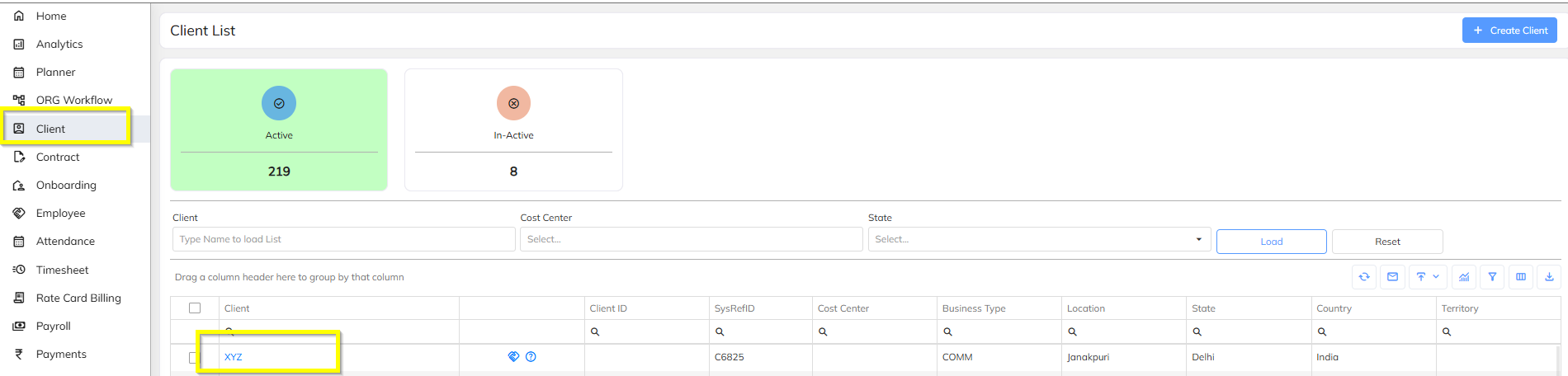Expand the State dropdown filter

coord(1198,239)
